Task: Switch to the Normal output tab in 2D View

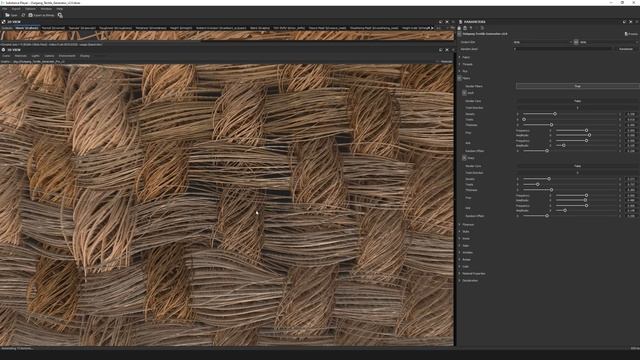Action: [53, 28]
